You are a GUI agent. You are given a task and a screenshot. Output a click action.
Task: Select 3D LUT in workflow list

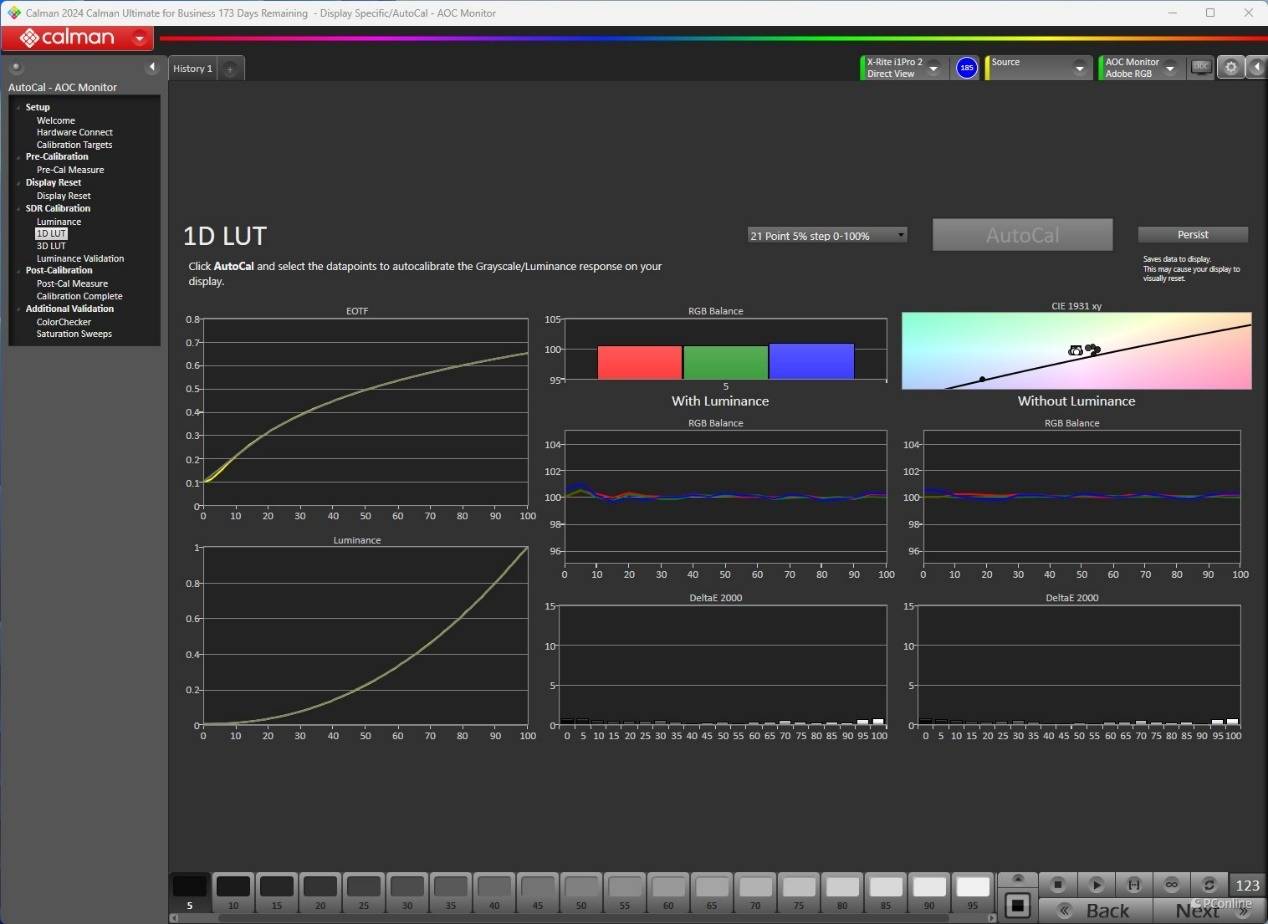pos(51,246)
